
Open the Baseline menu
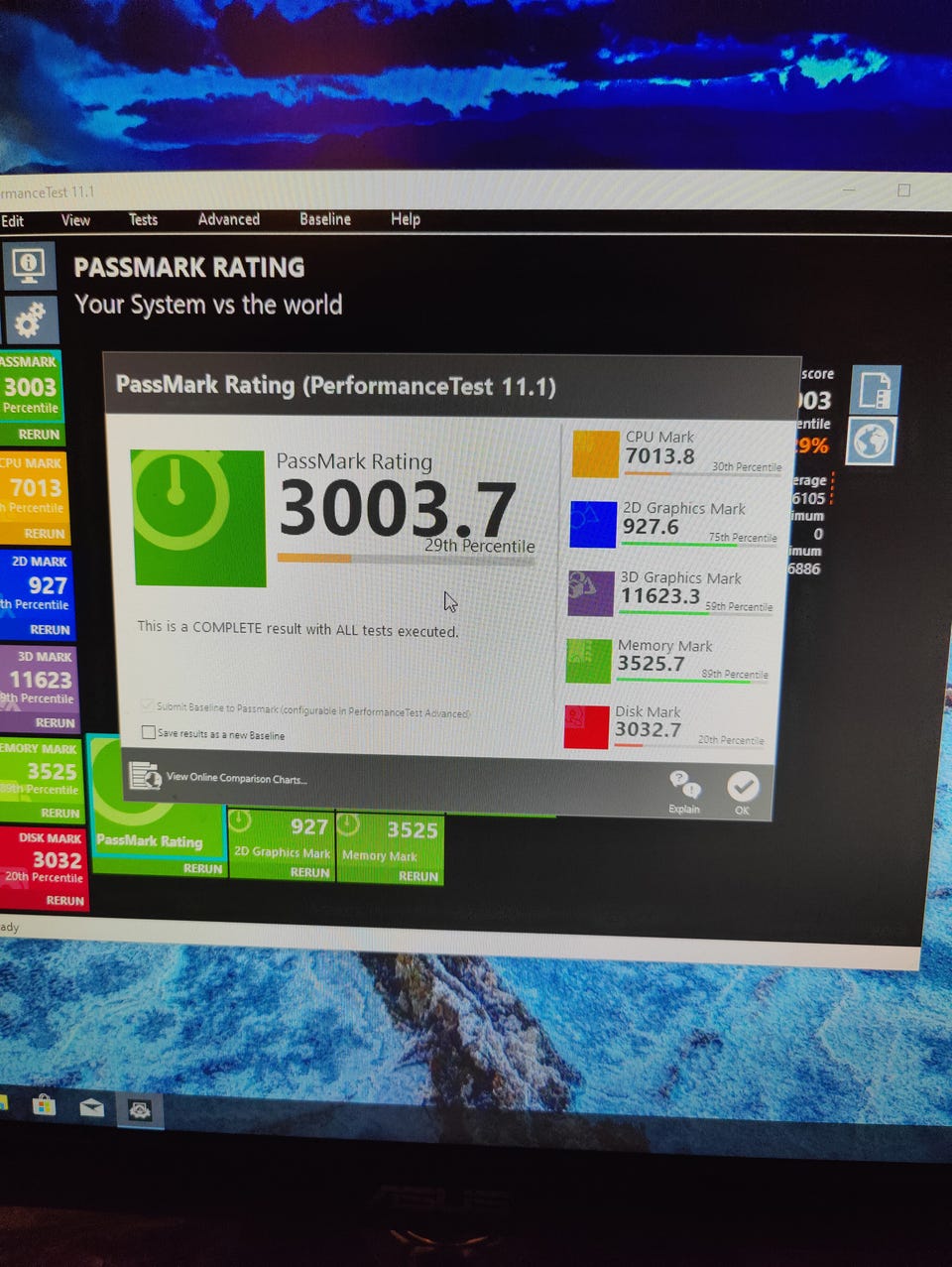pyautogui.click(x=325, y=219)
